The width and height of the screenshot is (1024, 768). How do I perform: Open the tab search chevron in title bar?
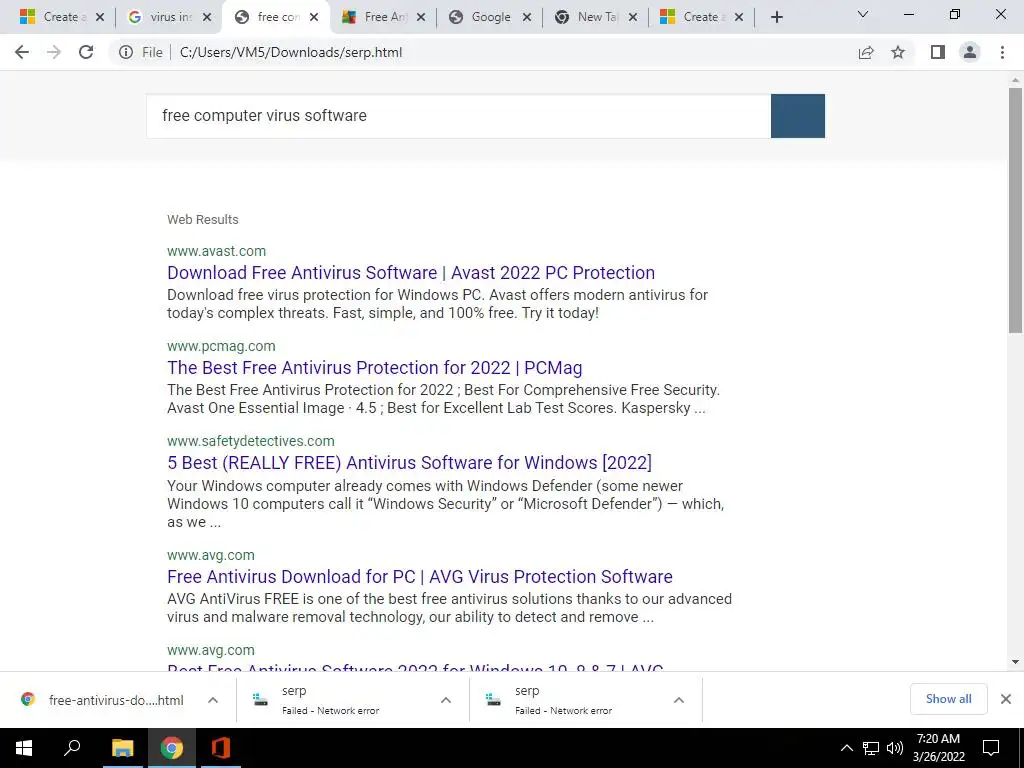[x=863, y=14]
